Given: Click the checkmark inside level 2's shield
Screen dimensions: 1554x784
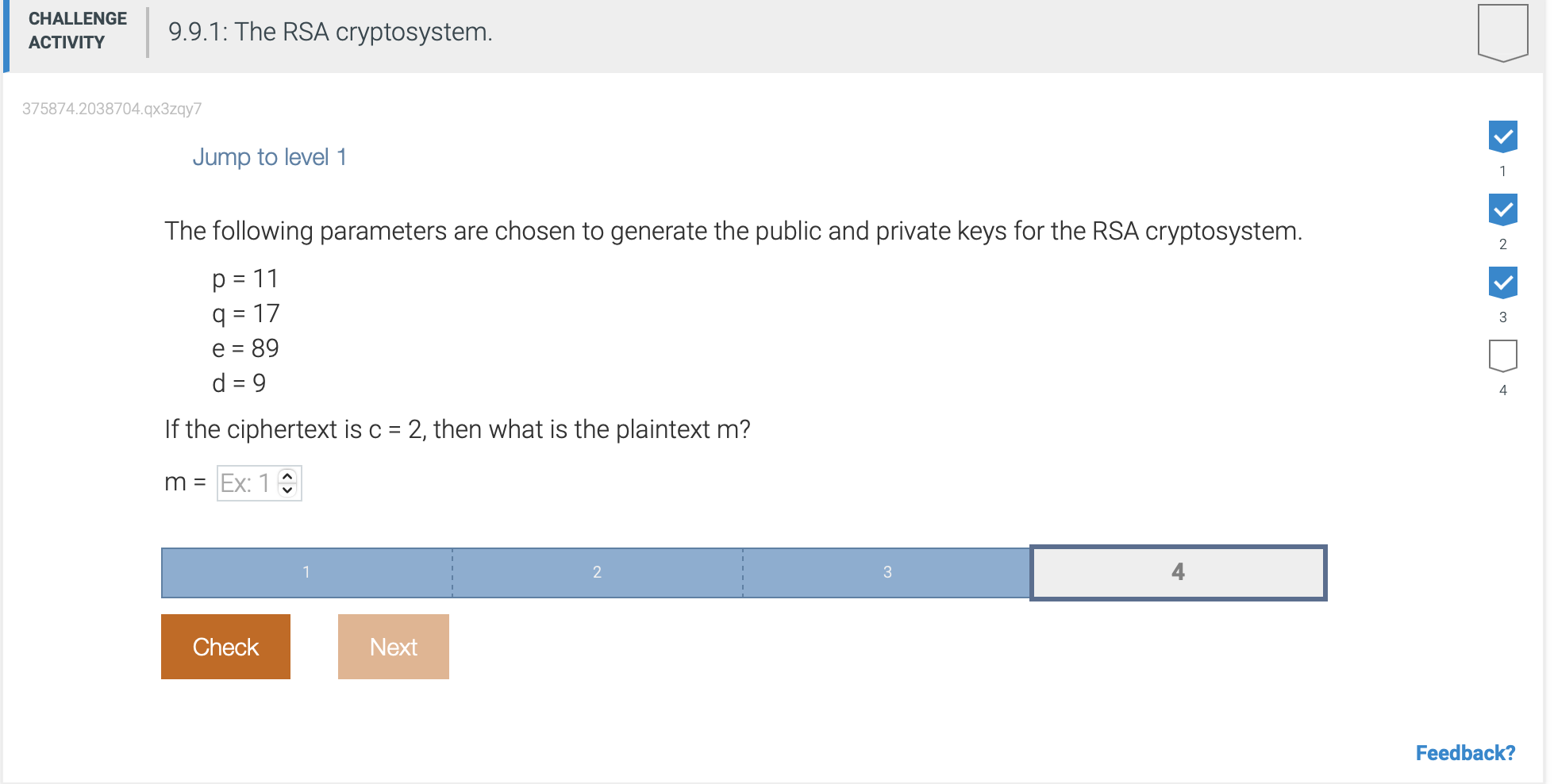Looking at the screenshot, I should click(1502, 209).
